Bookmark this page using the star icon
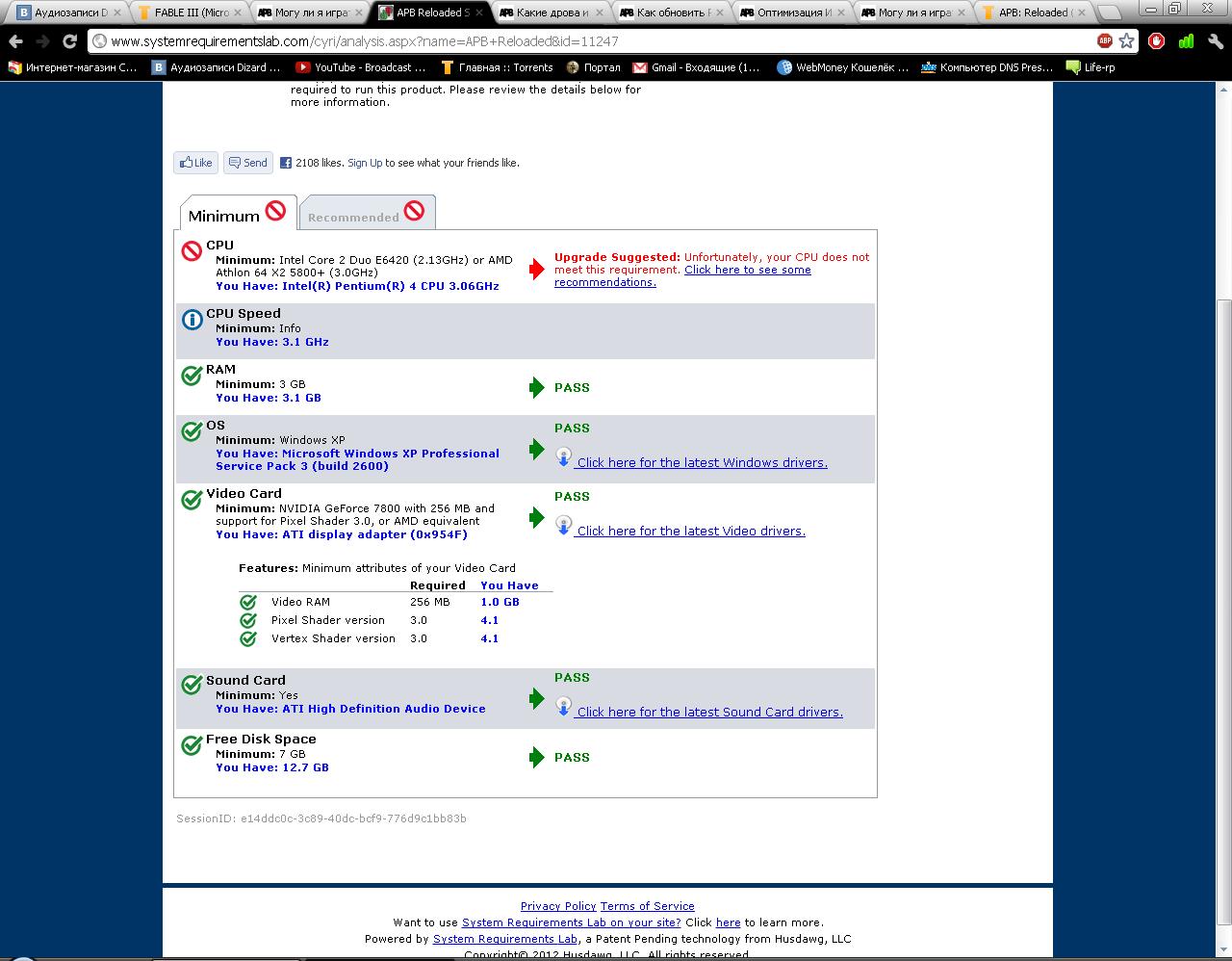 (1126, 41)
